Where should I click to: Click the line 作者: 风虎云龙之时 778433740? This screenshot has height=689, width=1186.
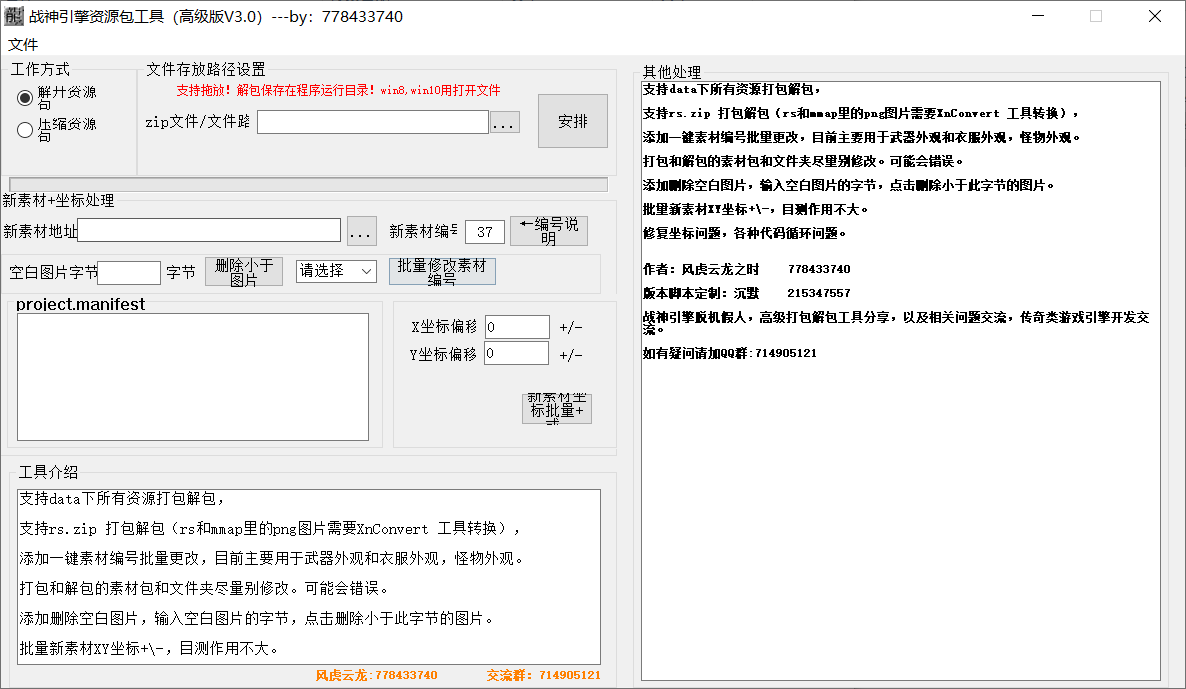point(747,268)
